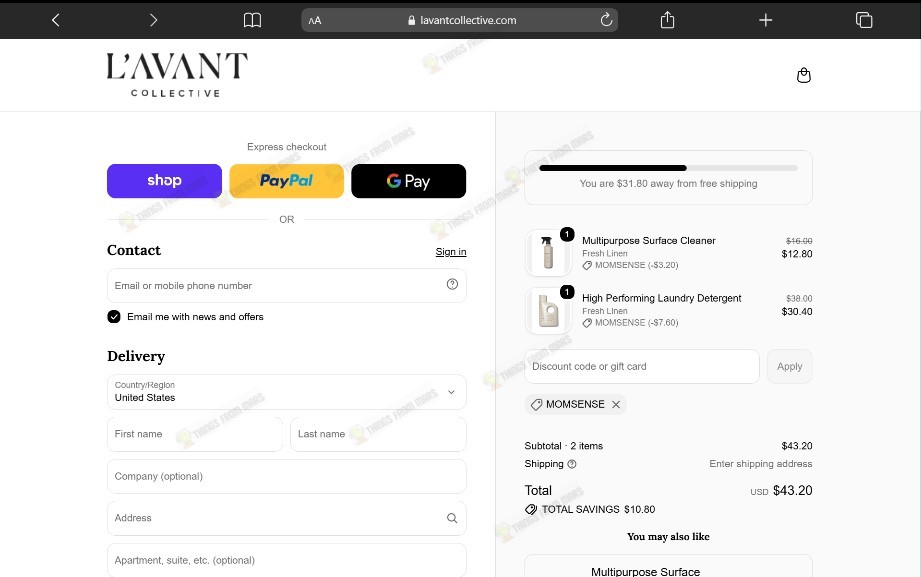
Task: Click the 'Multipurpose Surface Cleaner' product name
Action: pyautogui.click(x=648, y=240)
